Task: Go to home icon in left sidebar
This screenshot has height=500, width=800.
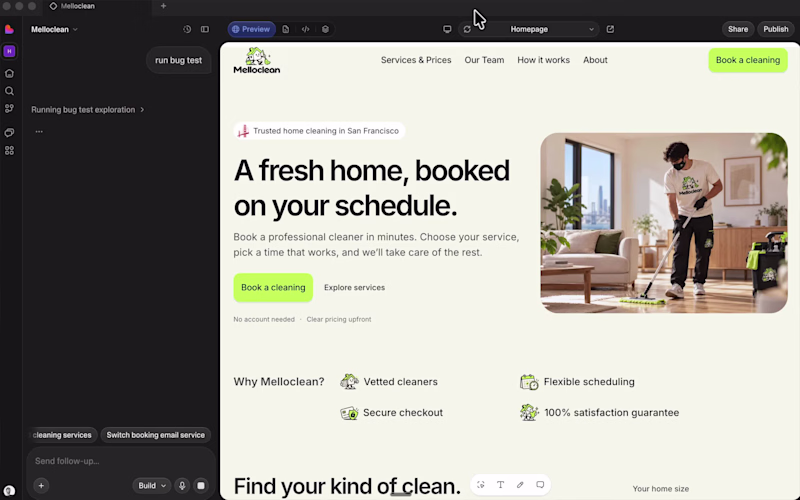Action: (x=9, y=73)
